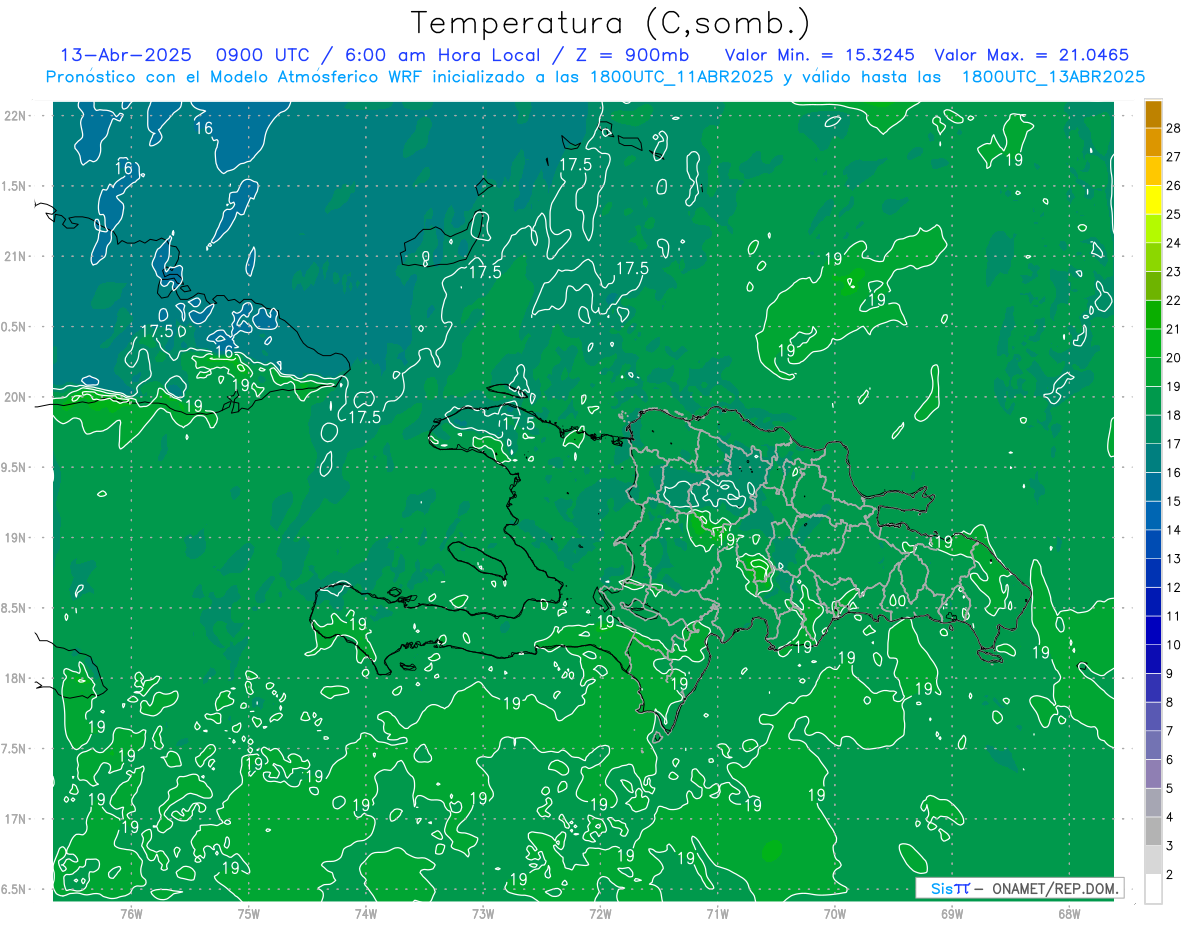Click the "18N" latitude axis label
This screenshot has width=1200, height=927.
point(16,679)
